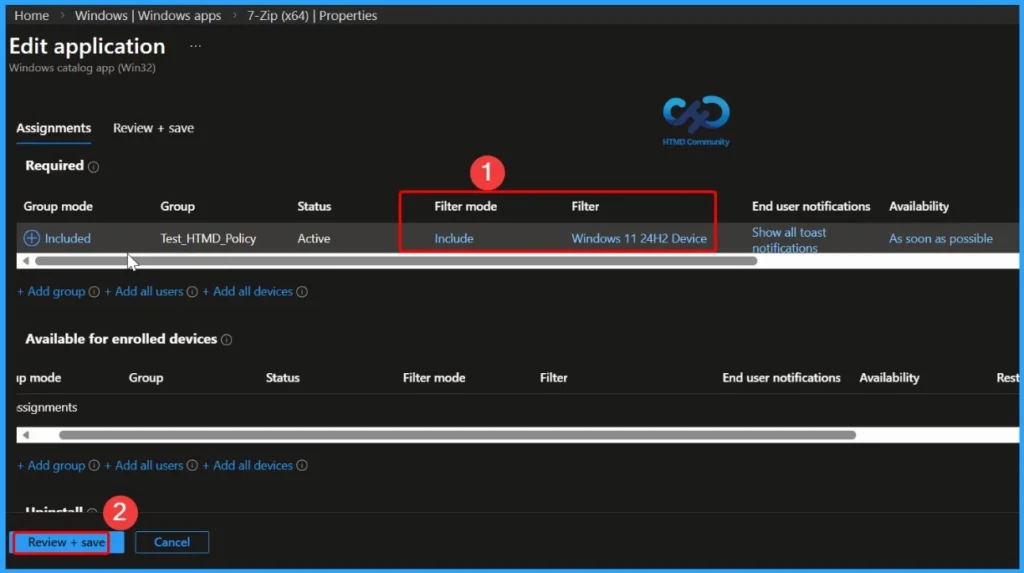This screenshot has height=573, width=1024.
Task: Open 7-Zip (x64) | Properties breadcrumb
Action: [x=312, y=15]
